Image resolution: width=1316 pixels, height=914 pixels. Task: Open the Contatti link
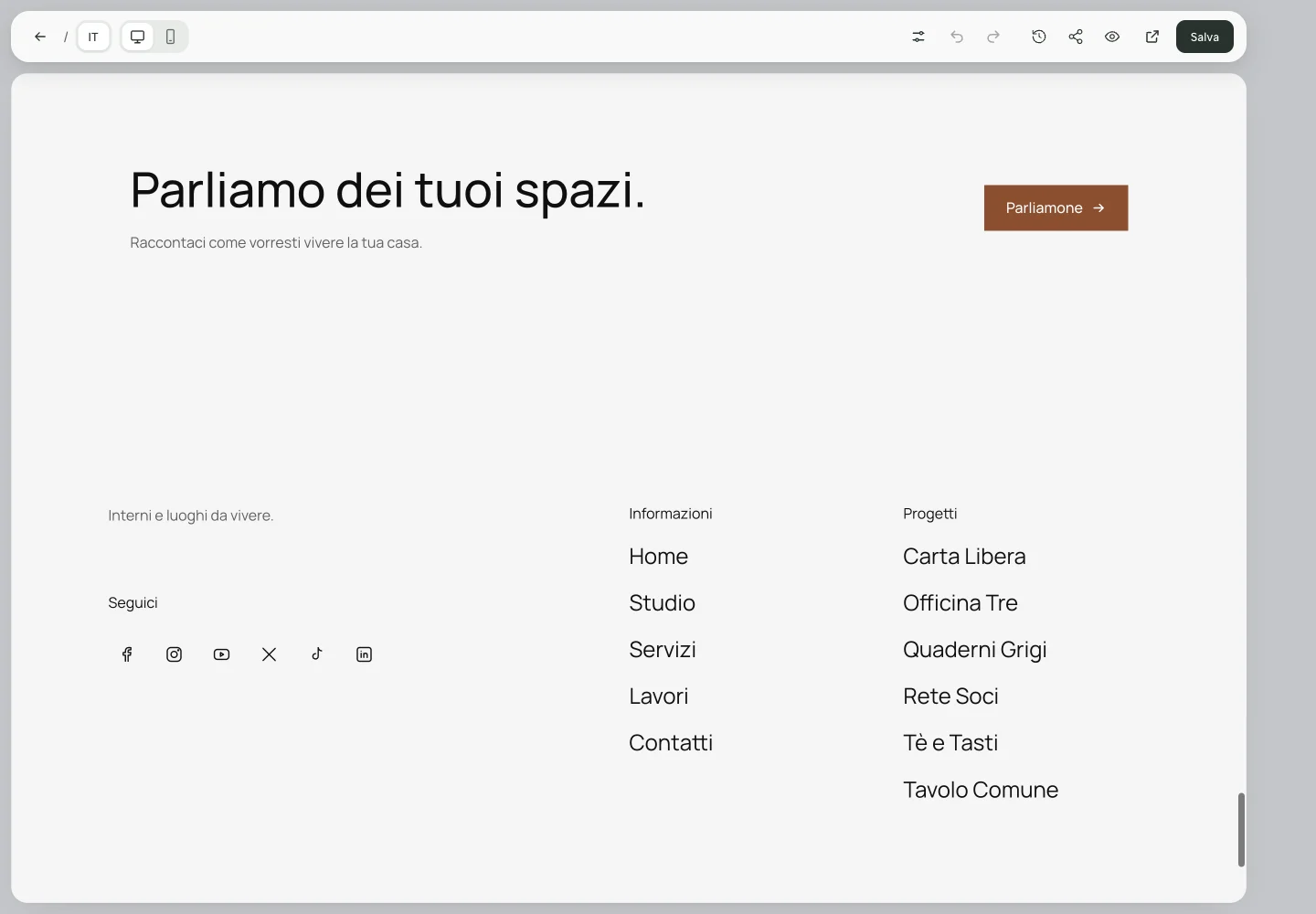click(671, 743)
